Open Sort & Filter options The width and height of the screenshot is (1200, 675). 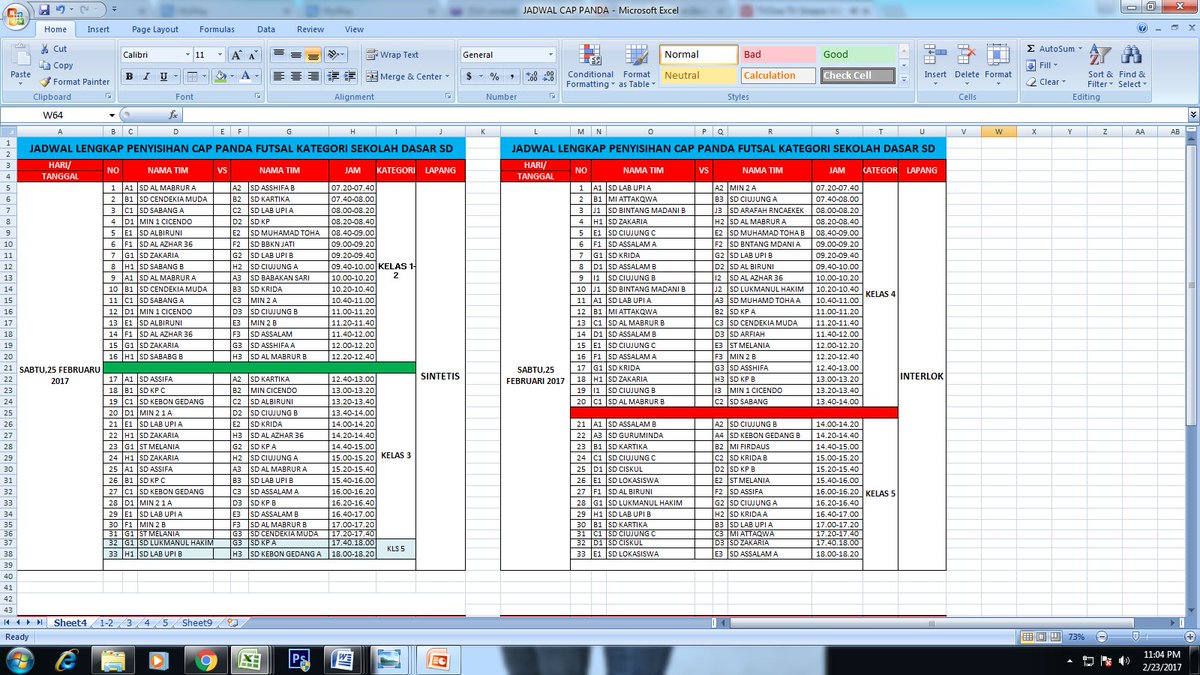pyautogui.click(x=1100, y=66)
